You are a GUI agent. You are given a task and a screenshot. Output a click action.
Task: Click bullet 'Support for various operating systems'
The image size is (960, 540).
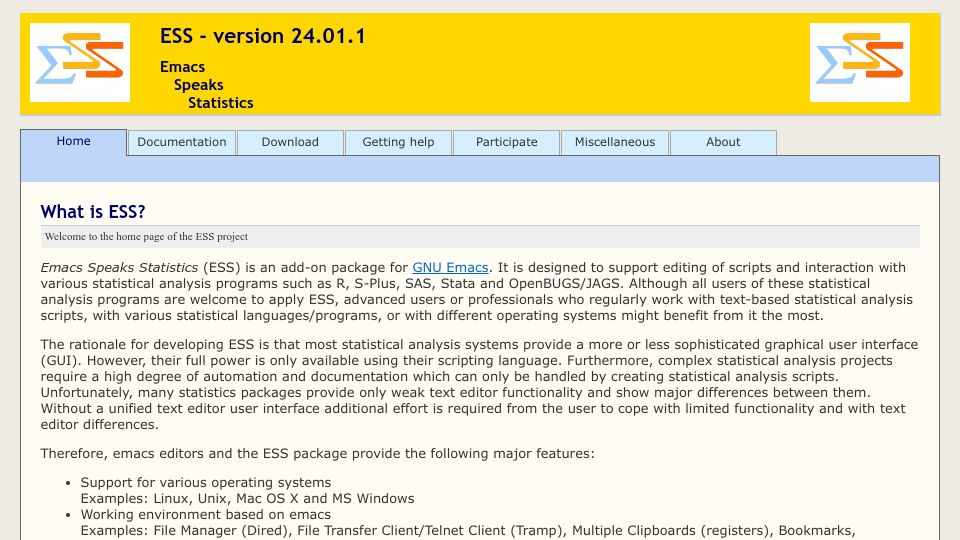pyautogui.click(x=206, y=482)
